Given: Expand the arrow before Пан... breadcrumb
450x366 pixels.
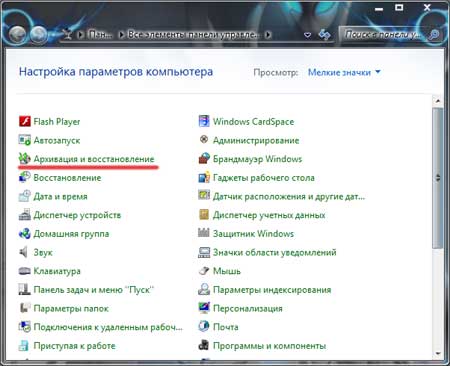Looking at the screenshot, I should 80,35.
